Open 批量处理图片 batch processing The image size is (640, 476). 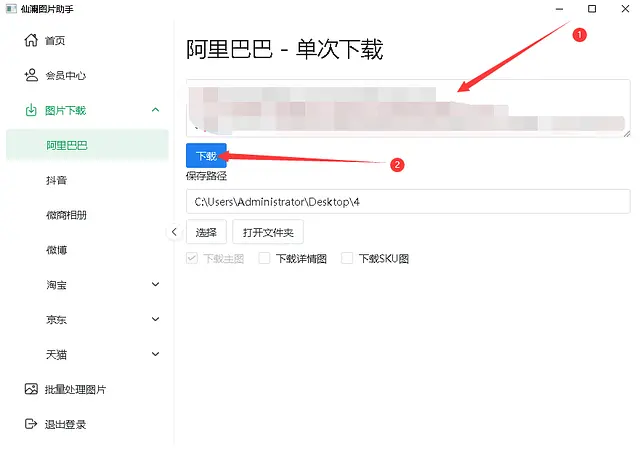[75, 389]
